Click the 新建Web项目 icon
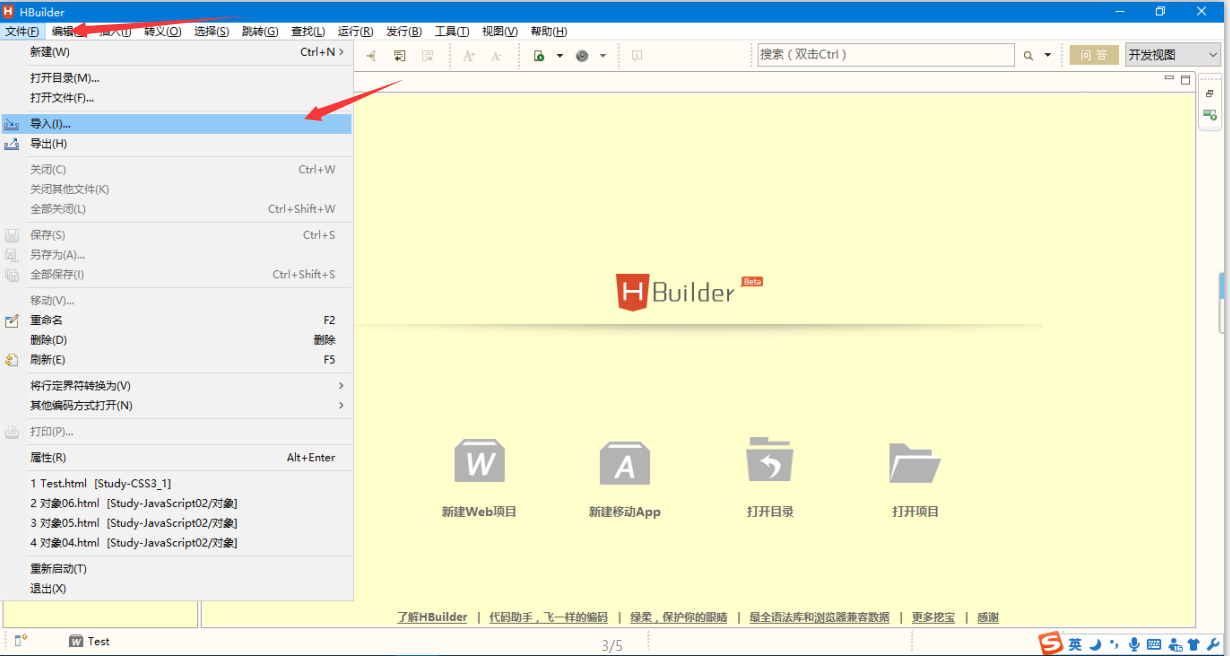This screenshot has width=1230, height=656. click(x=479, y=461)
